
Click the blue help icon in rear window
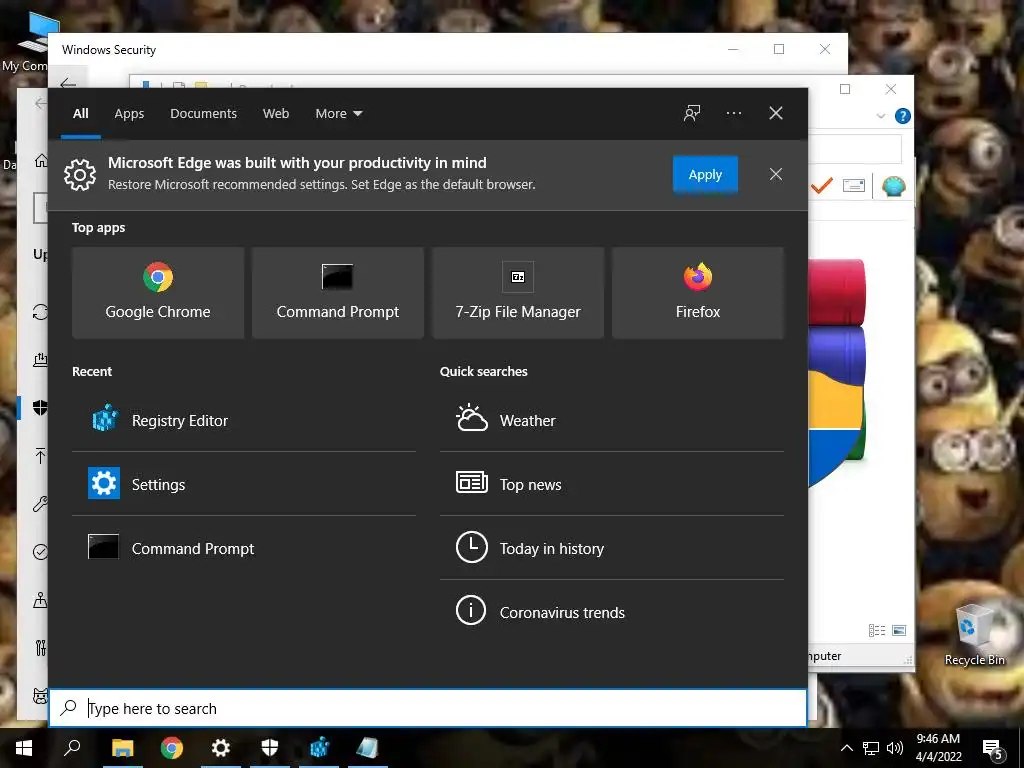click(x=903, y=116)
